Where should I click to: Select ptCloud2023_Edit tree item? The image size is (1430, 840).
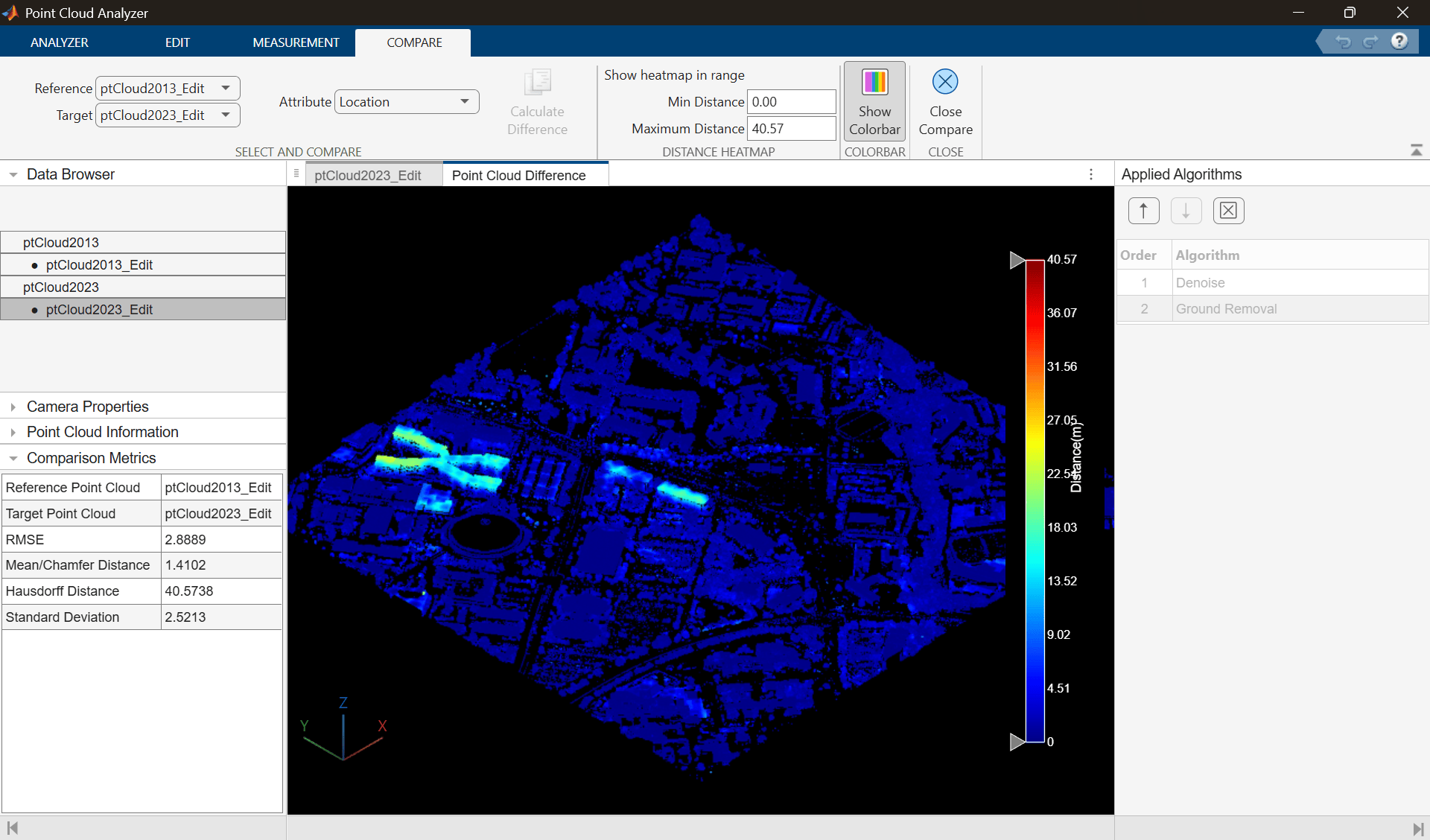coord(143,310)
